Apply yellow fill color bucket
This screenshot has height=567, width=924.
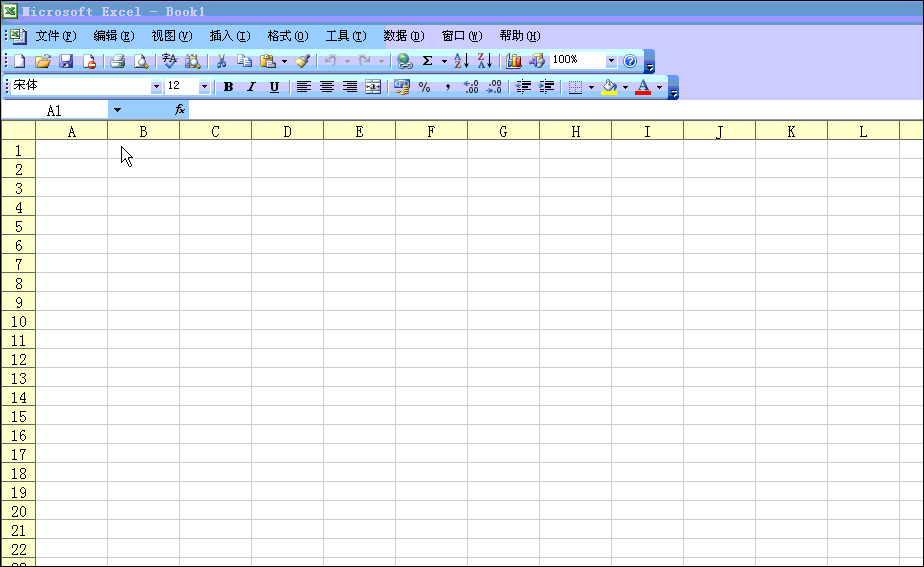609,87
